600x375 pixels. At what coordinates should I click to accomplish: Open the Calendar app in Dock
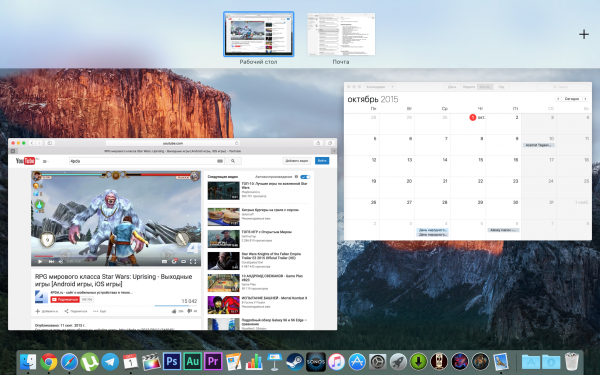click(130, 362)
